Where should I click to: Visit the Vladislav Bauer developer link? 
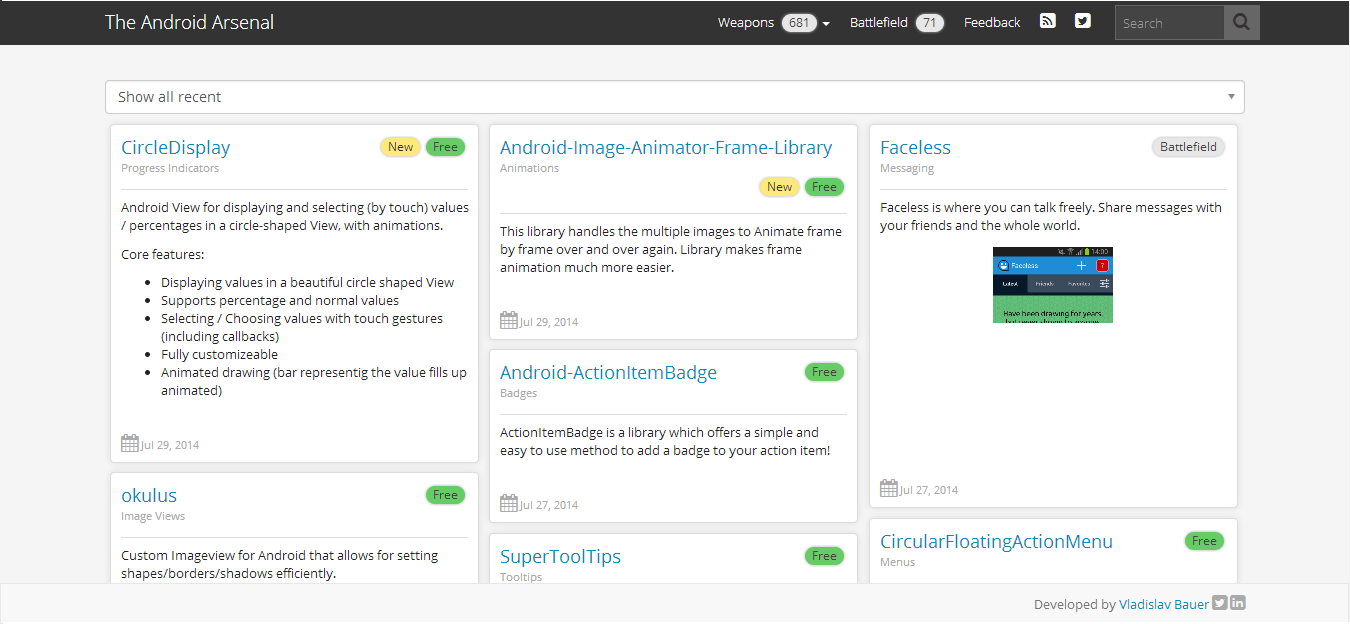coord(1164,604)
